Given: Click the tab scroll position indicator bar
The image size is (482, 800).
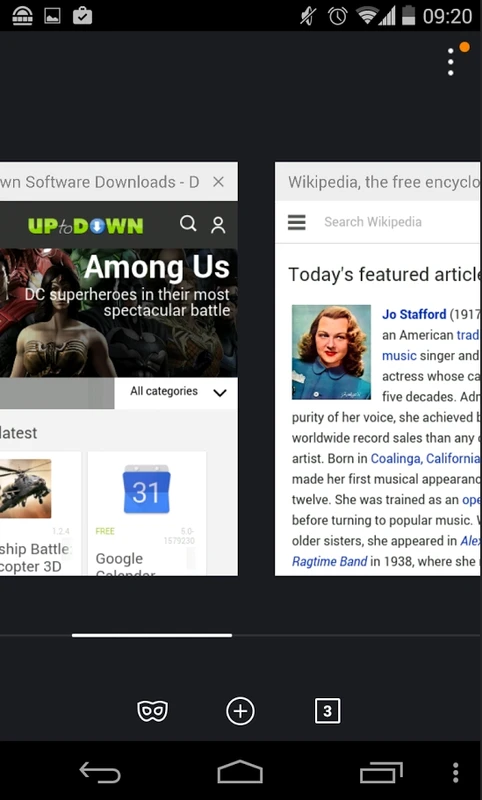Looking at the screenshot, I should tap(152, 635).
